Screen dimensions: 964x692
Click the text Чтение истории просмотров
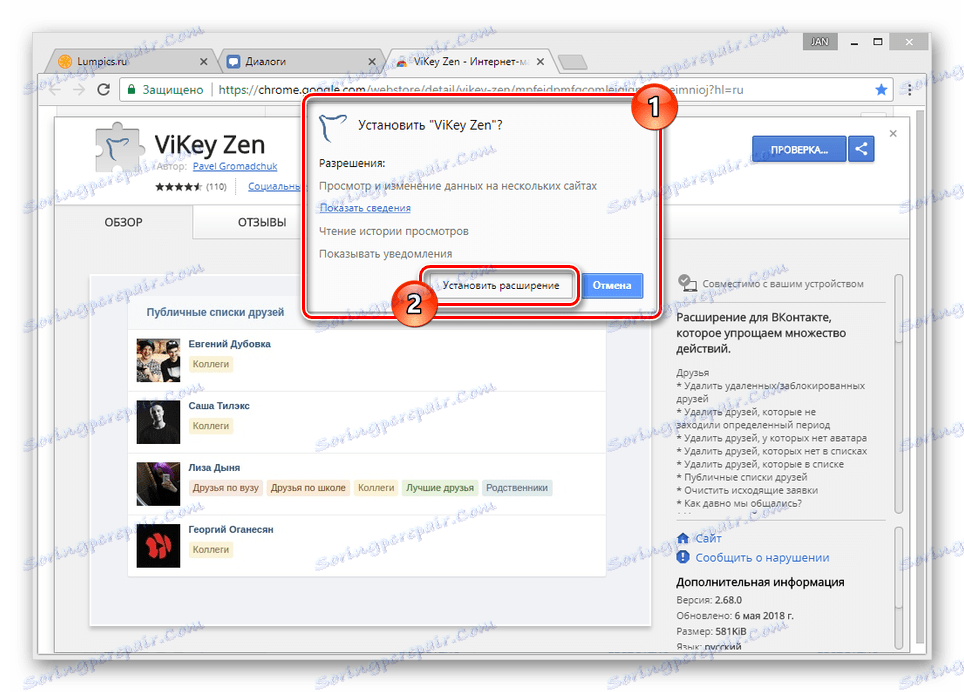coord(393,231)
